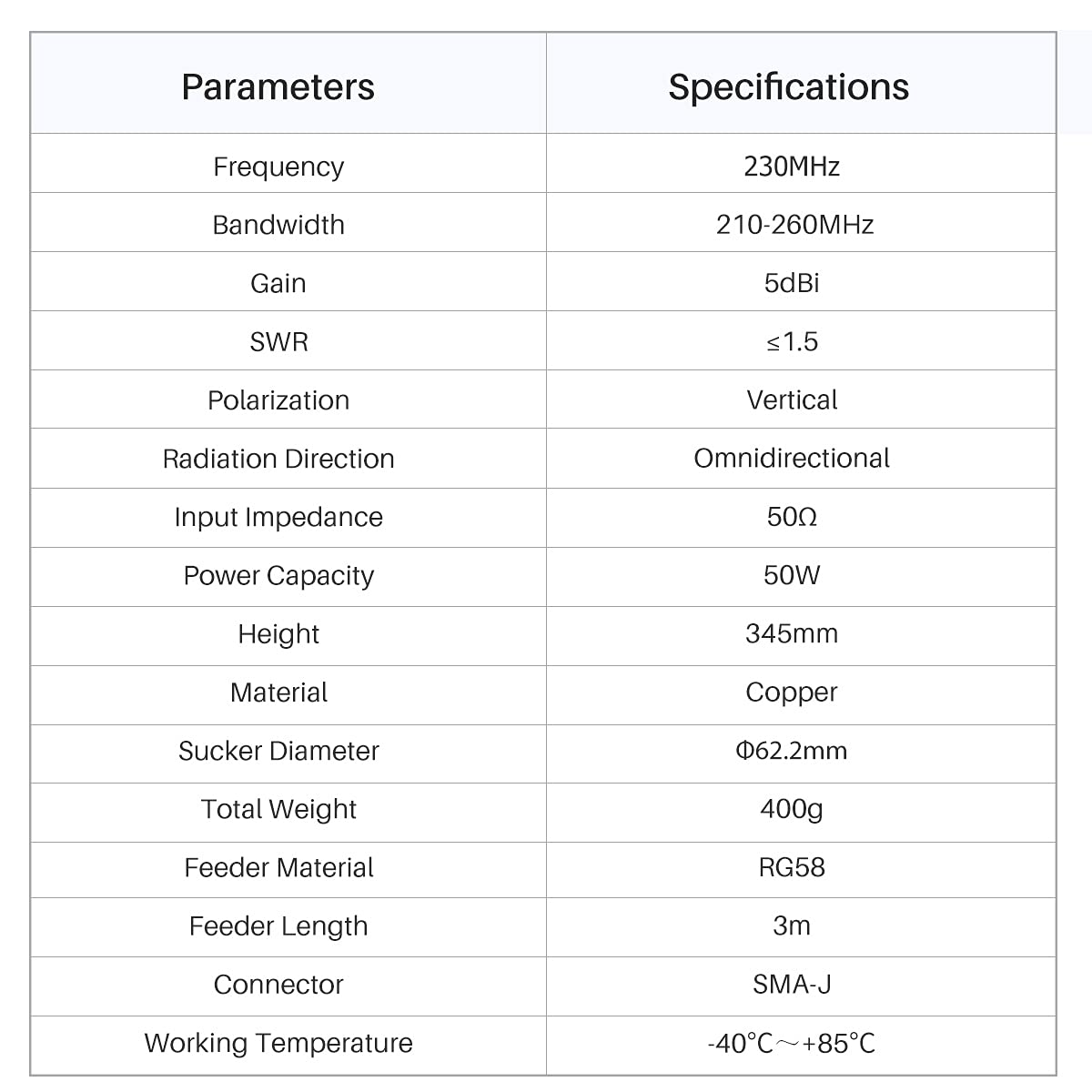Select the Bandwidth row label
1092x1092 pixels.
point(278,225)
